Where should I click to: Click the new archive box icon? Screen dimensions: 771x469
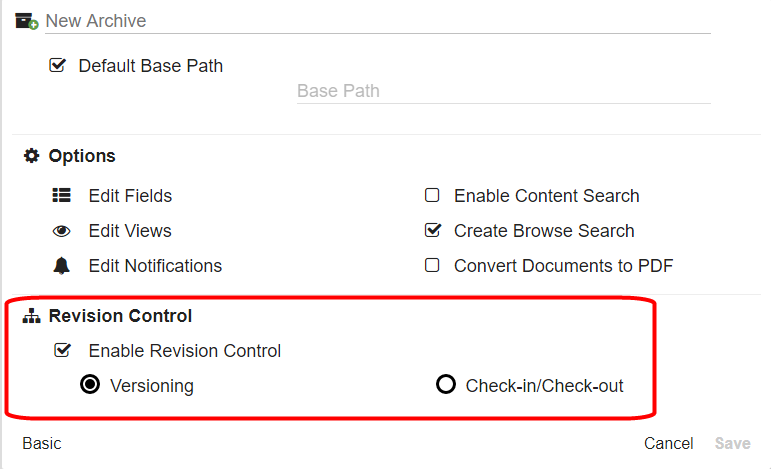27,20
